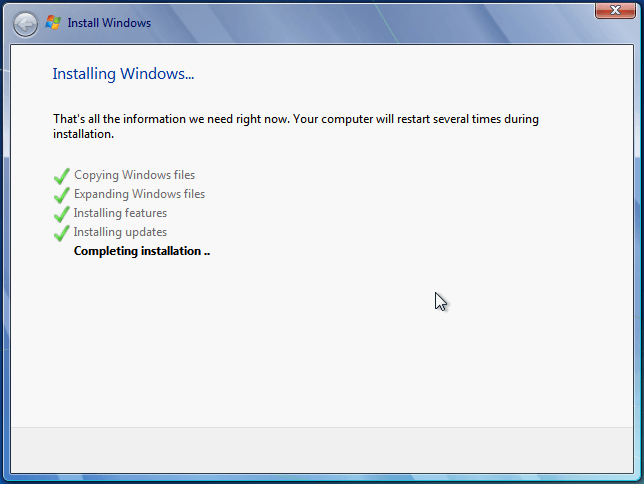The height and width of the screenshot is (484, 644).
Task: Click the checkmark next to Installing updates
Action: (x=62, y=233)
